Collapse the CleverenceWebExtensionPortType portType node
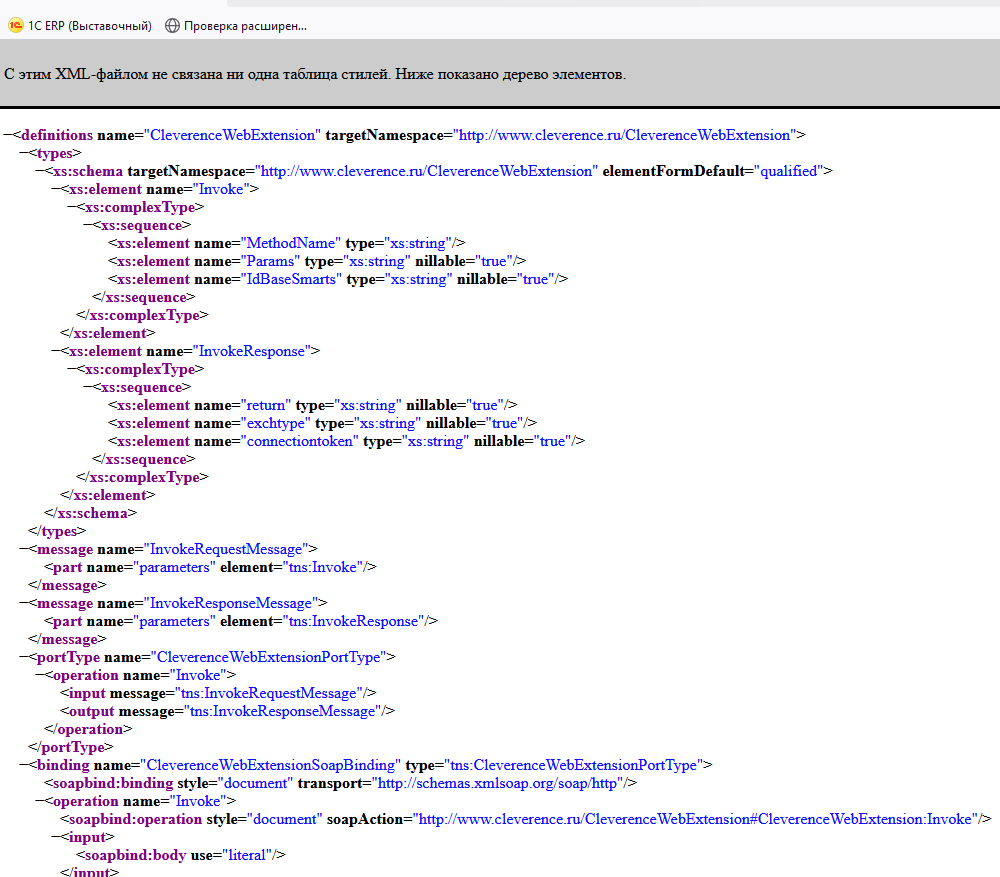This screenshot has height=877, width=1000. (x=24, y=657)
